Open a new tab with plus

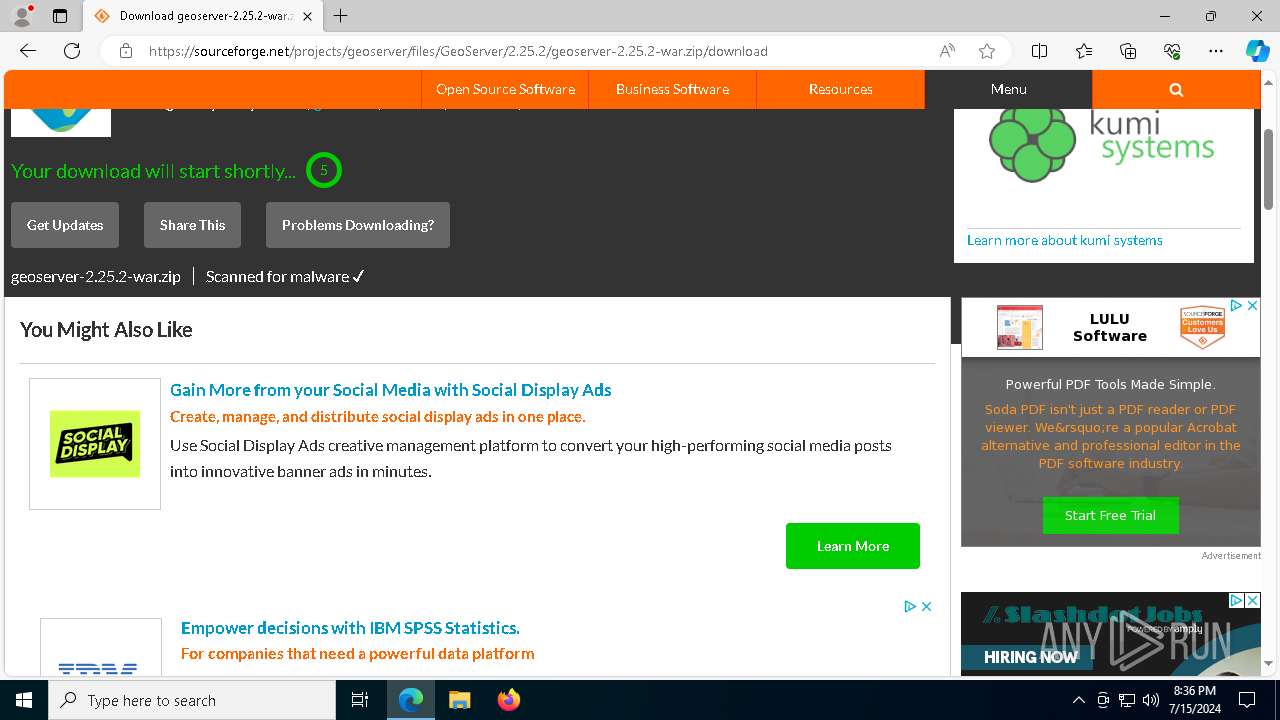[341, 16]
